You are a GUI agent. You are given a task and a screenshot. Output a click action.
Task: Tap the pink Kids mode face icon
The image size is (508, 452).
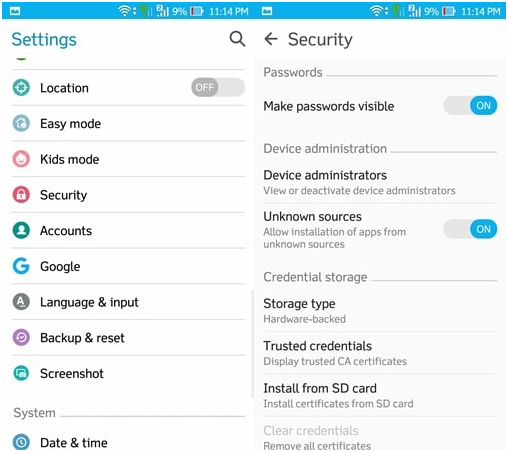click(x=21, y=159)
